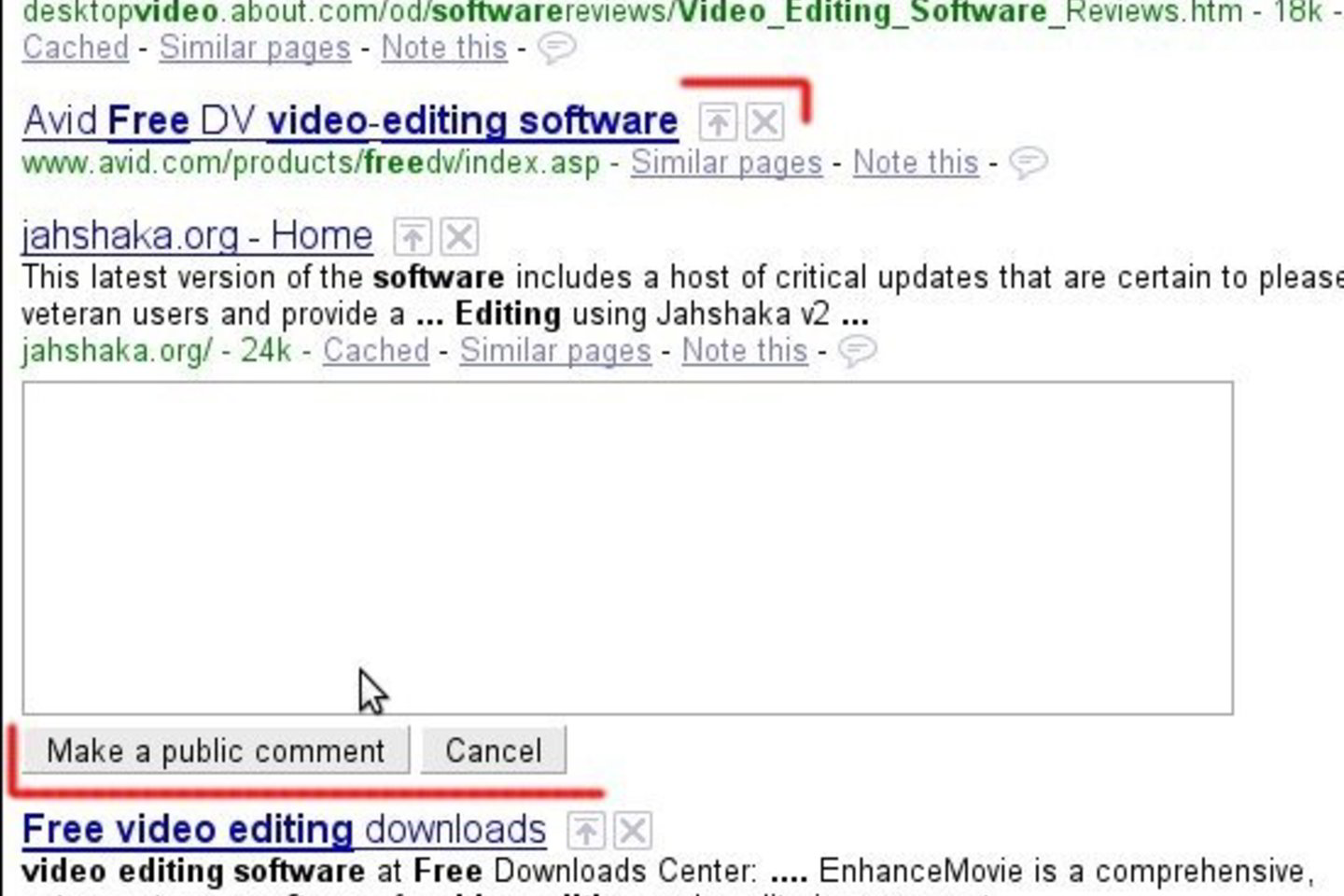Click Note this for avid.com result
The width and height of the screenshot is (1344, 896).
tap(916, 162)
